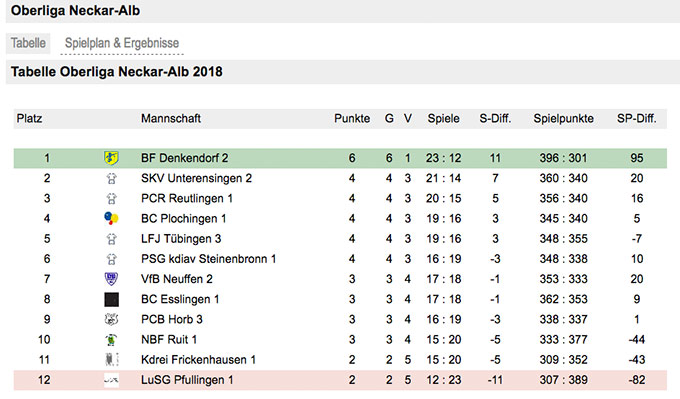The width and height of the screenshot is (680, 399).
Task: Click the LFJ Tübingen 3 jersey icon
Action: pyautogui.click(x=111, y=239)
